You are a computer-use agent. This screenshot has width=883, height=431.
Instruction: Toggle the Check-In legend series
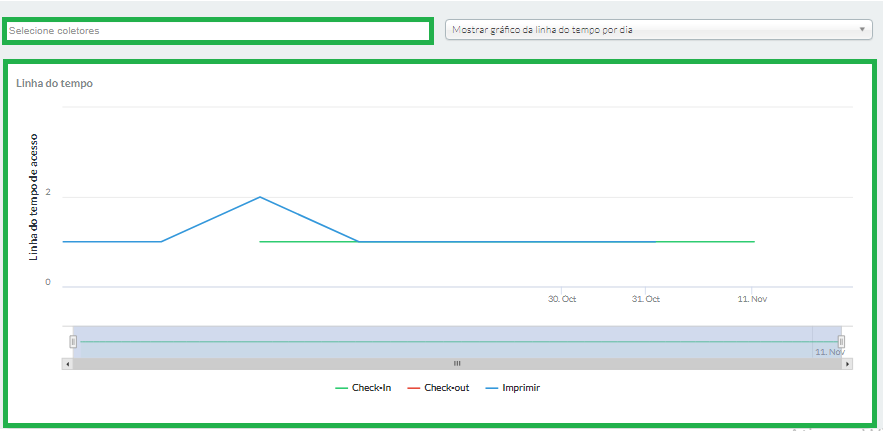(363, 388)
